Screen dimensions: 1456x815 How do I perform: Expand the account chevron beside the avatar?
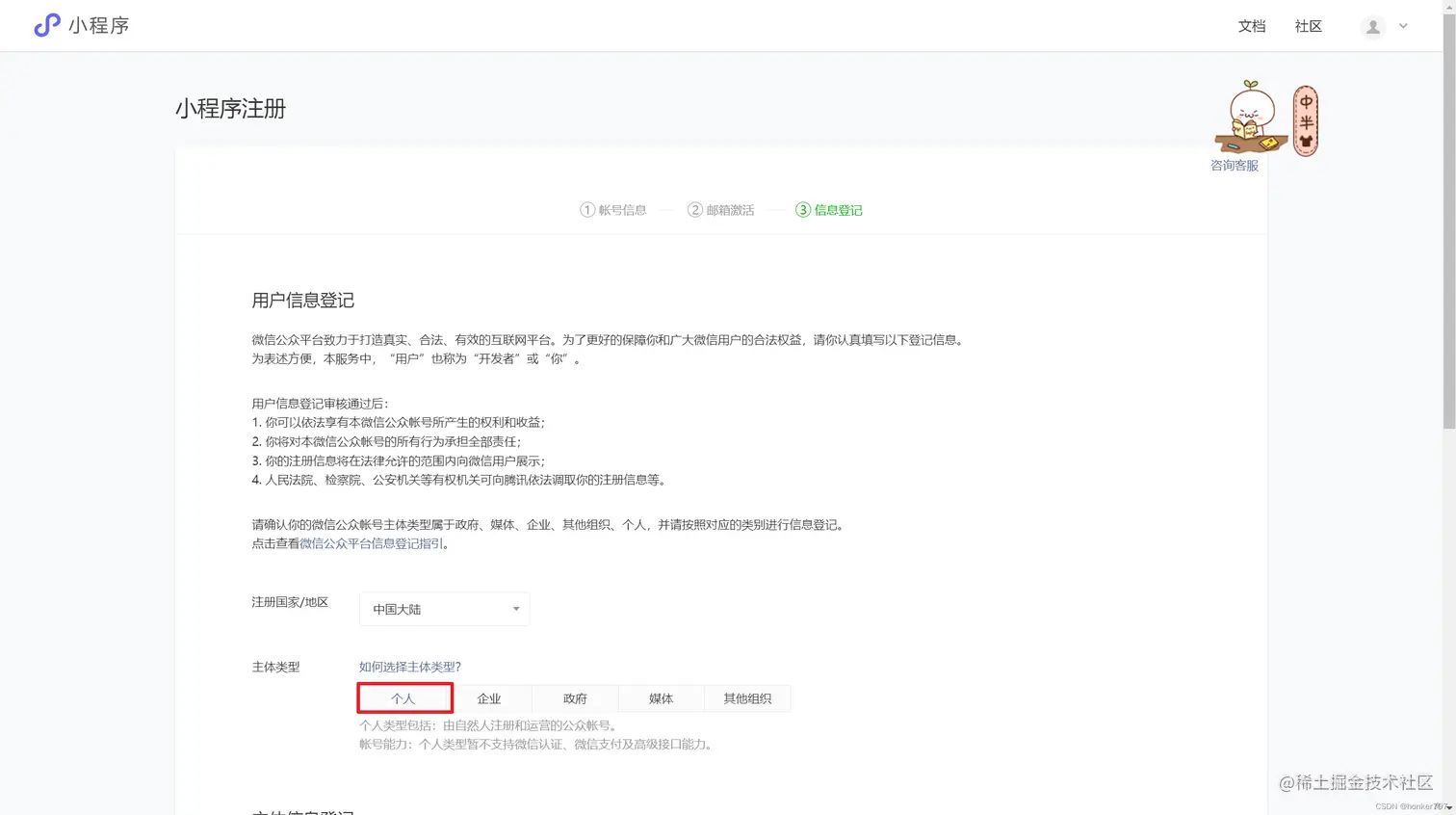(1402, 26)
